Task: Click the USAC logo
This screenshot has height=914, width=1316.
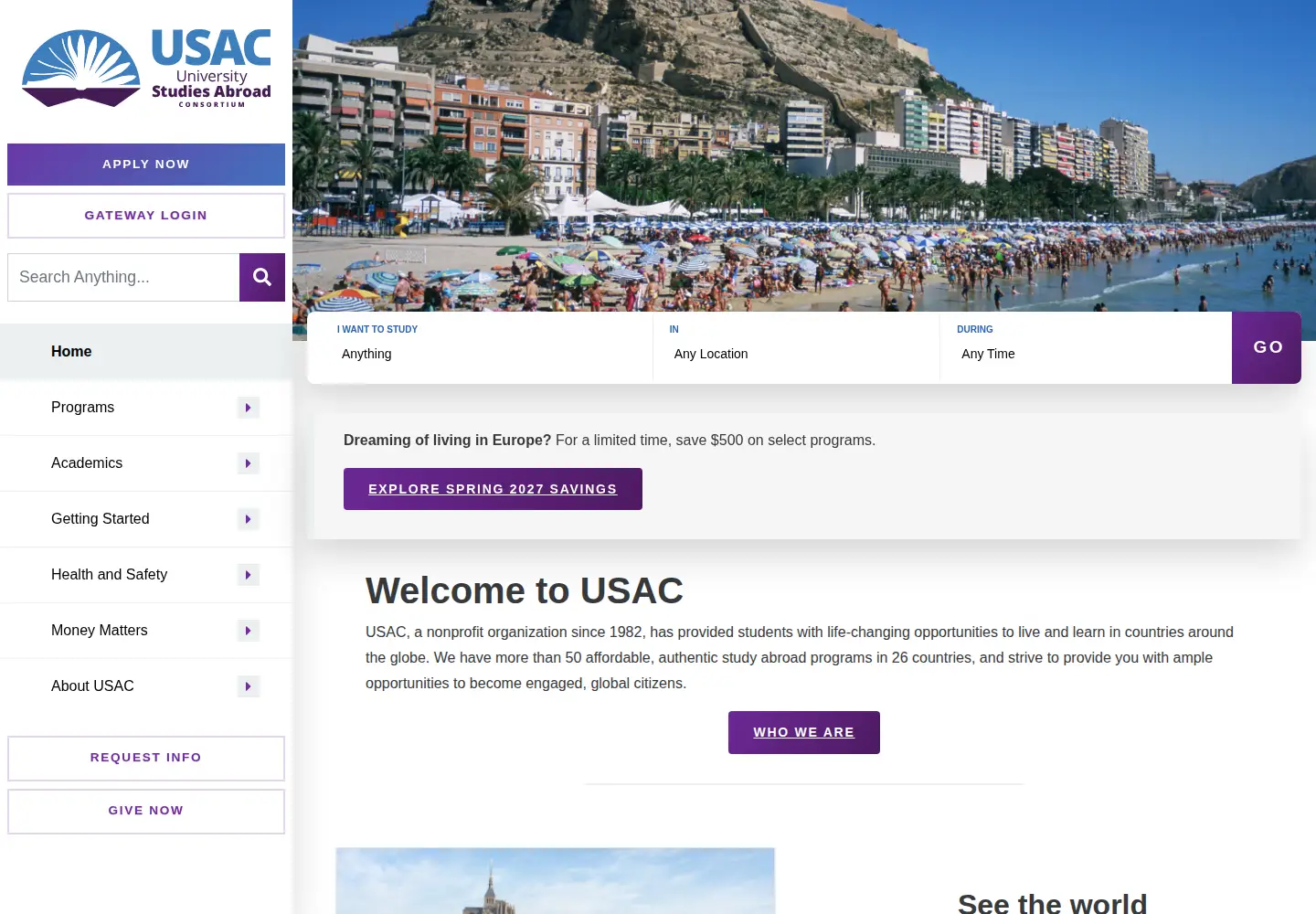Action: click(x=146, y=69)
